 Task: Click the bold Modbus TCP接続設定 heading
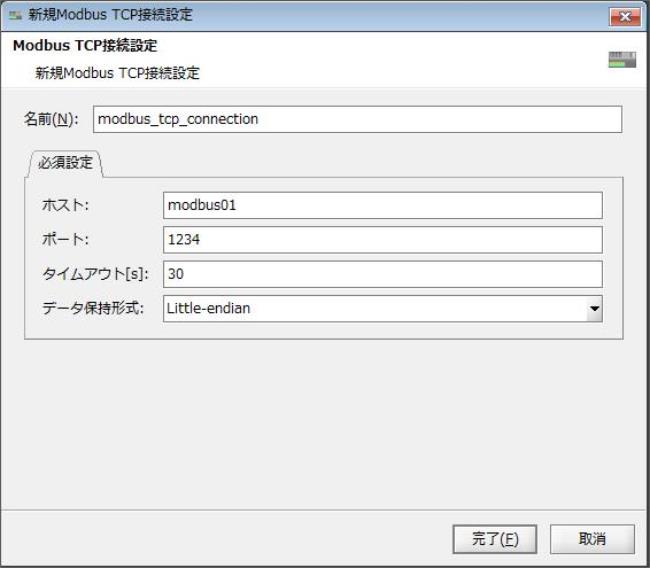coord(84,47)
